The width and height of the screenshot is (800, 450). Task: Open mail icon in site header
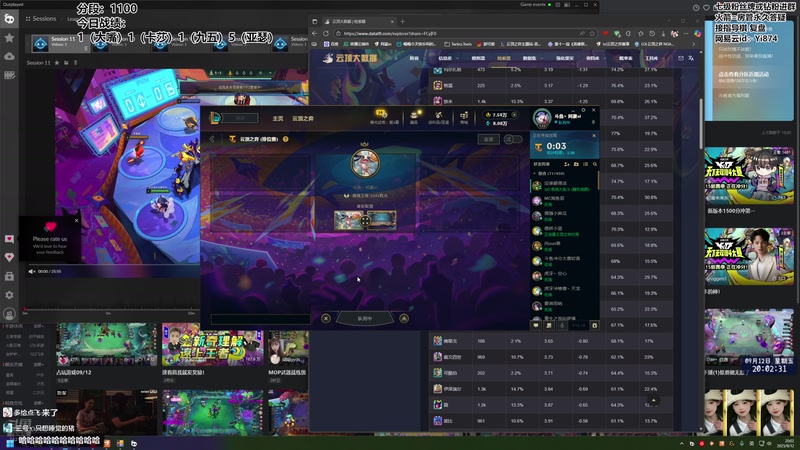pos(681,58)
